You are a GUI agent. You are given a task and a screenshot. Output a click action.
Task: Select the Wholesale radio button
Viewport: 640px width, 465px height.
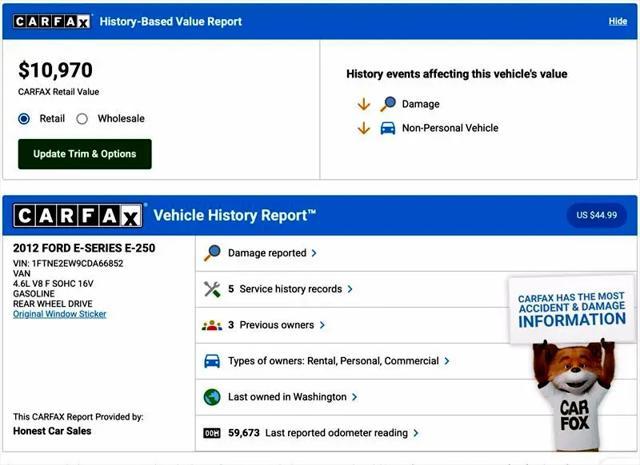(x=82, y=119)
